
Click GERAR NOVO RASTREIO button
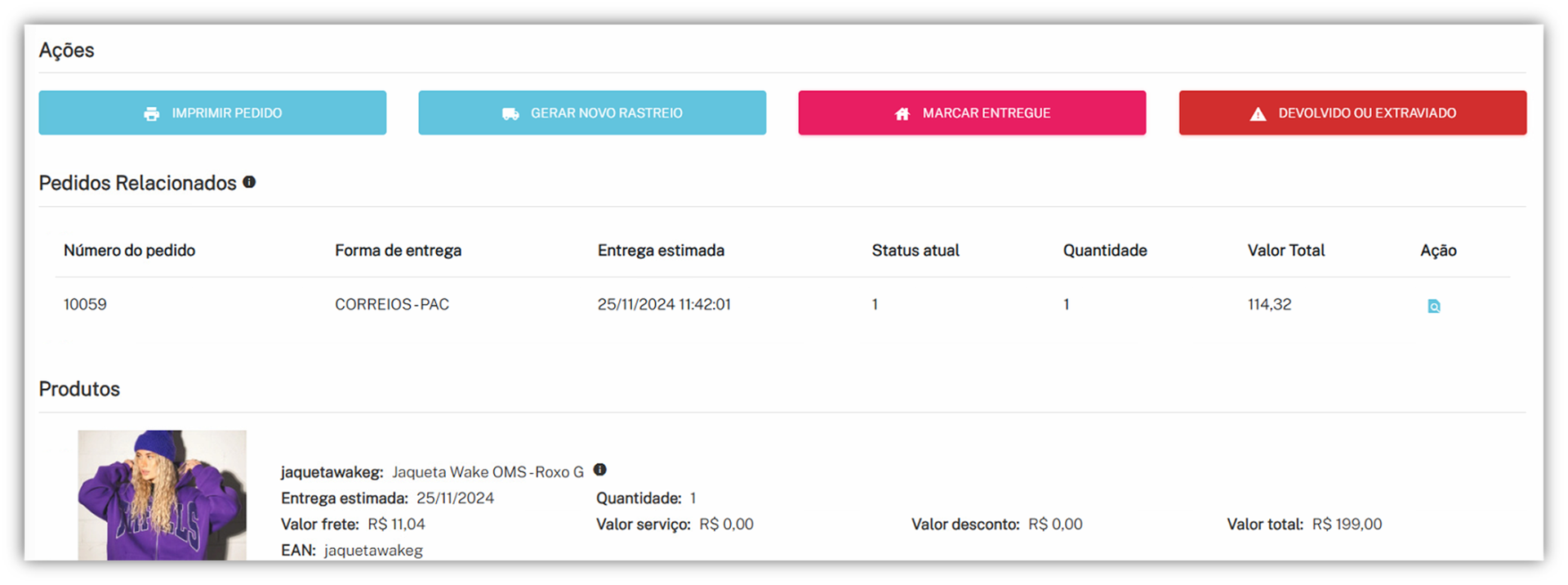(x=592, y=113)
